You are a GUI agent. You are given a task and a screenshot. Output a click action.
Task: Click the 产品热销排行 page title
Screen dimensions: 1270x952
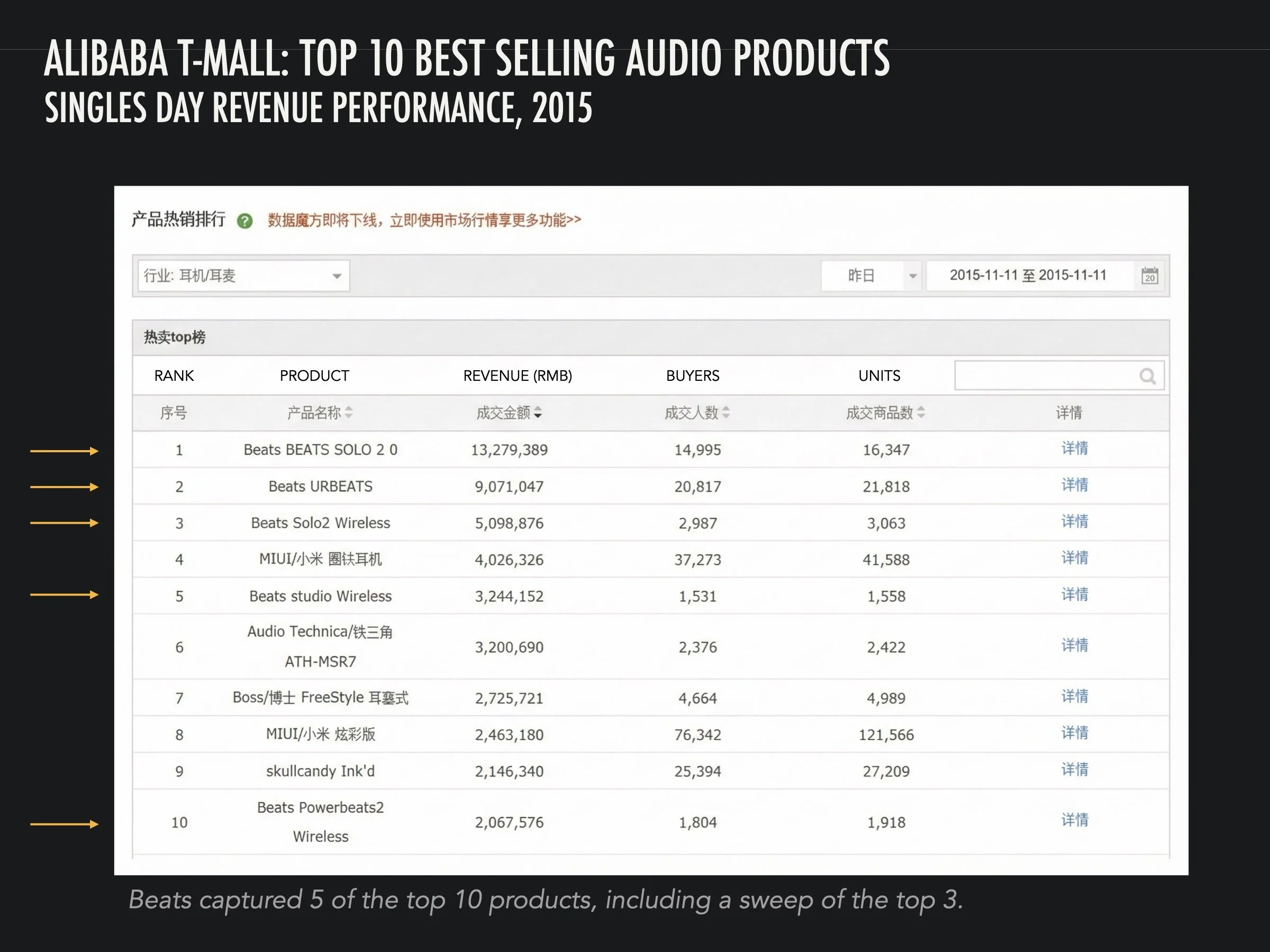[x=181, y=218]
